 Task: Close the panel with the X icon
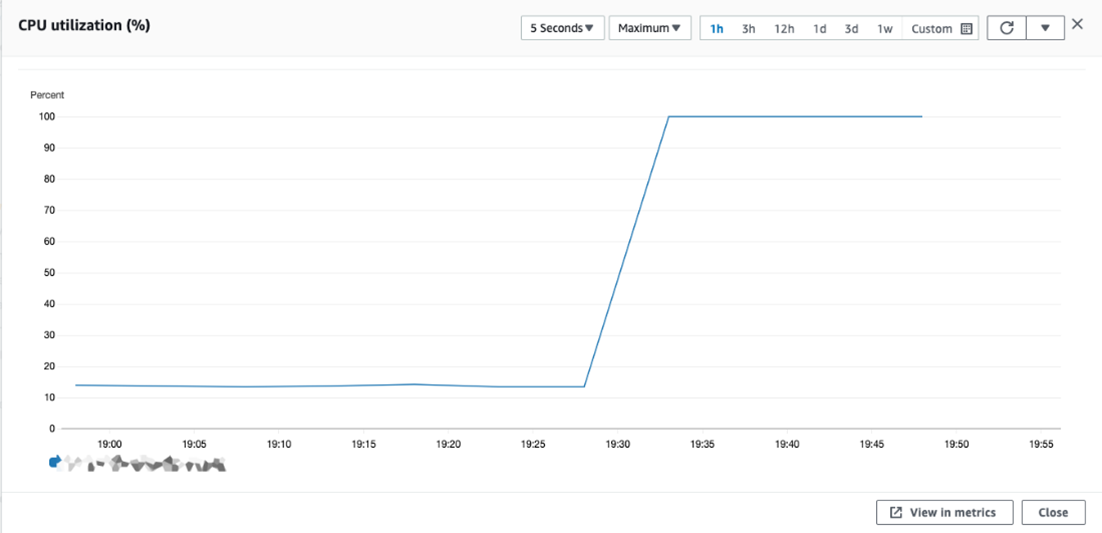pyautogui.click(x=1077, y=24)
